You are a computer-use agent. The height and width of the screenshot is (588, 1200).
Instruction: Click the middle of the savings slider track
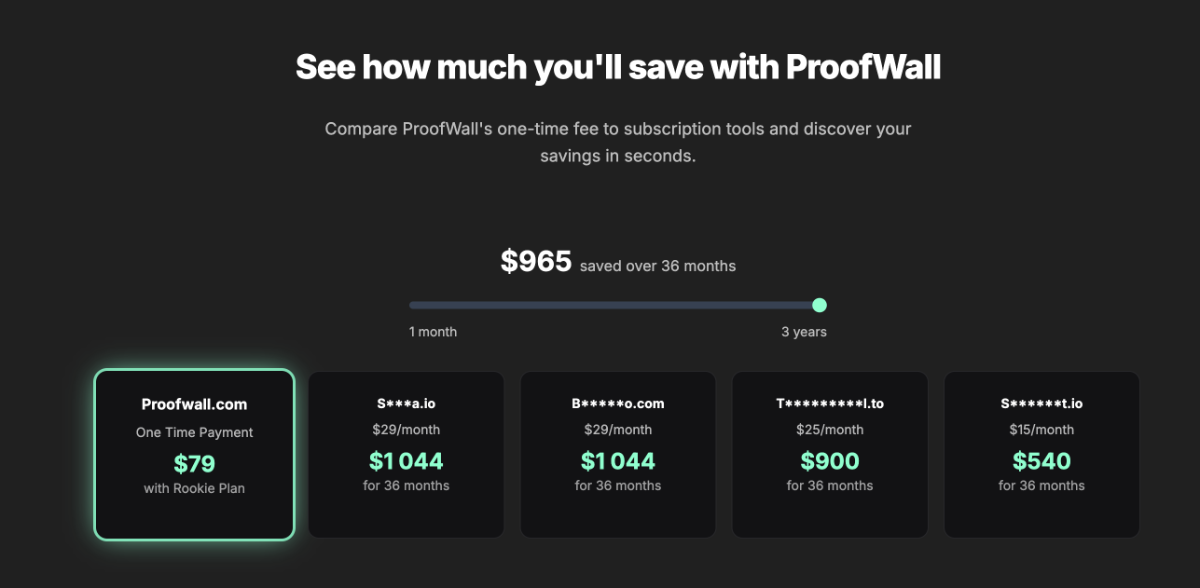[x=614, y=305]
